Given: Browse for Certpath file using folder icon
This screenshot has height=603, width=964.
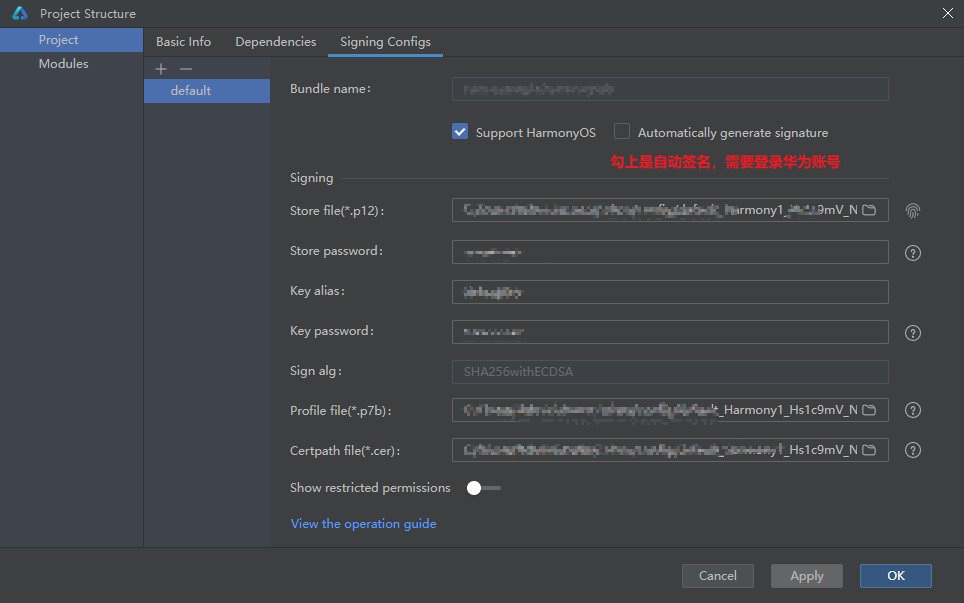Looking at the screenshot, I should (x=869, y=450).
